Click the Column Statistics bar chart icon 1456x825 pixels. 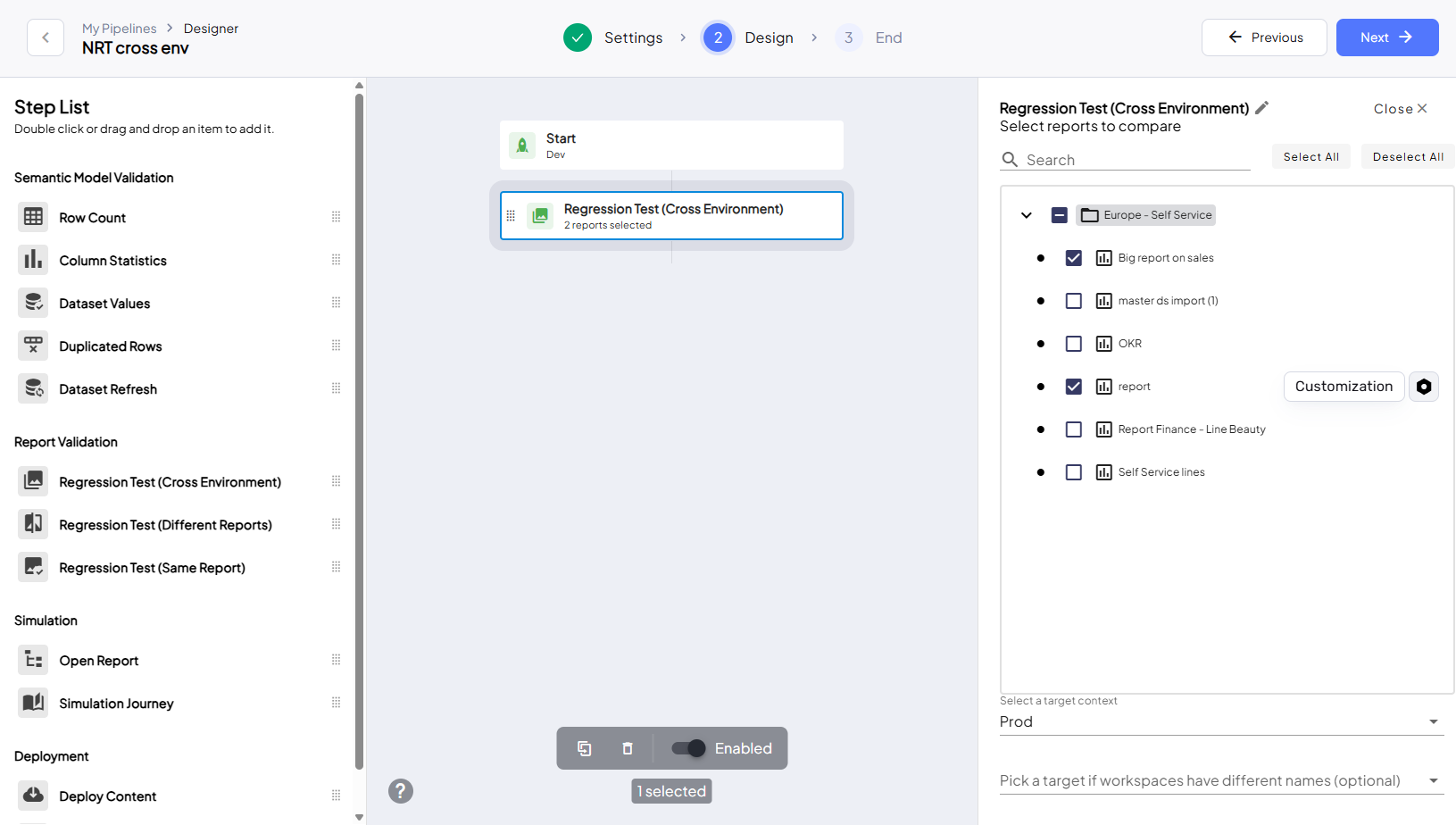[x=33, y=260]
